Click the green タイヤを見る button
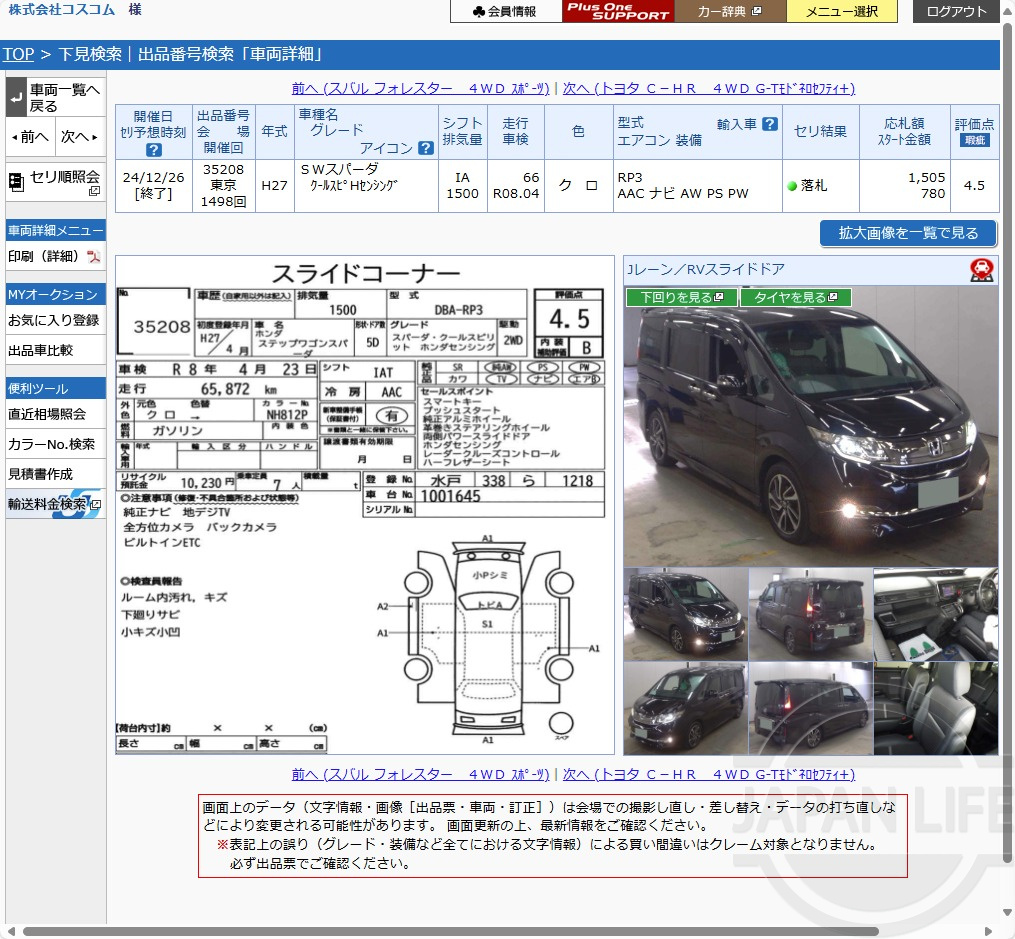The height and width of the screenshot is (939, 1015). coord(797,297)
